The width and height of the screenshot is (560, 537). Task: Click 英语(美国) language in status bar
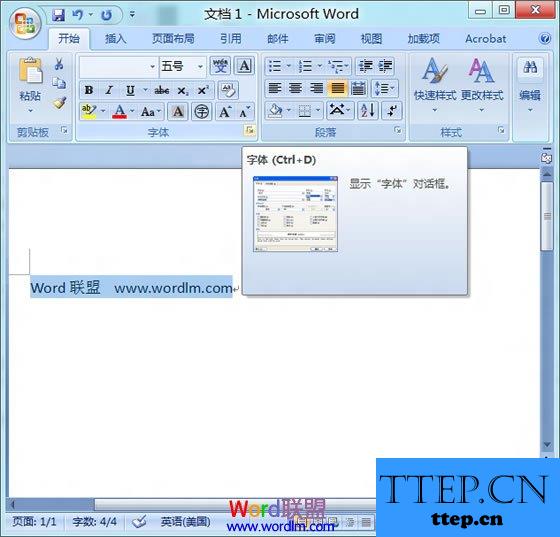point(185,522)
